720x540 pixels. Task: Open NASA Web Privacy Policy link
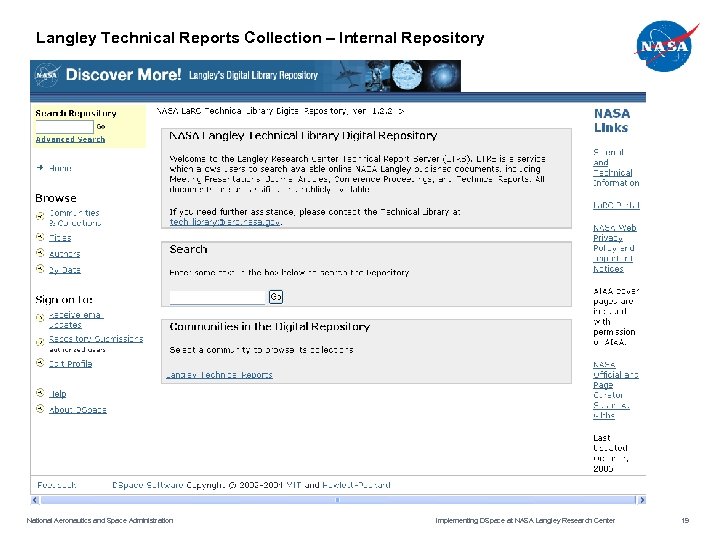[614, 248]
